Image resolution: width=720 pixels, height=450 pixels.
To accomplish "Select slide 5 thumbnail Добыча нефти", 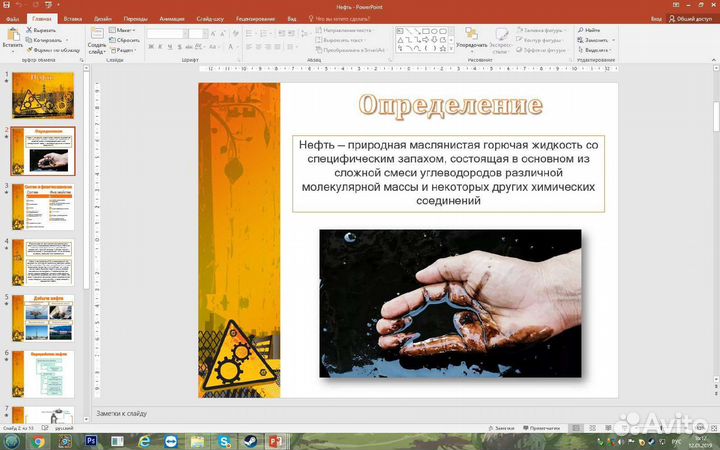I will pyautogui.click(x=43, y=318).
